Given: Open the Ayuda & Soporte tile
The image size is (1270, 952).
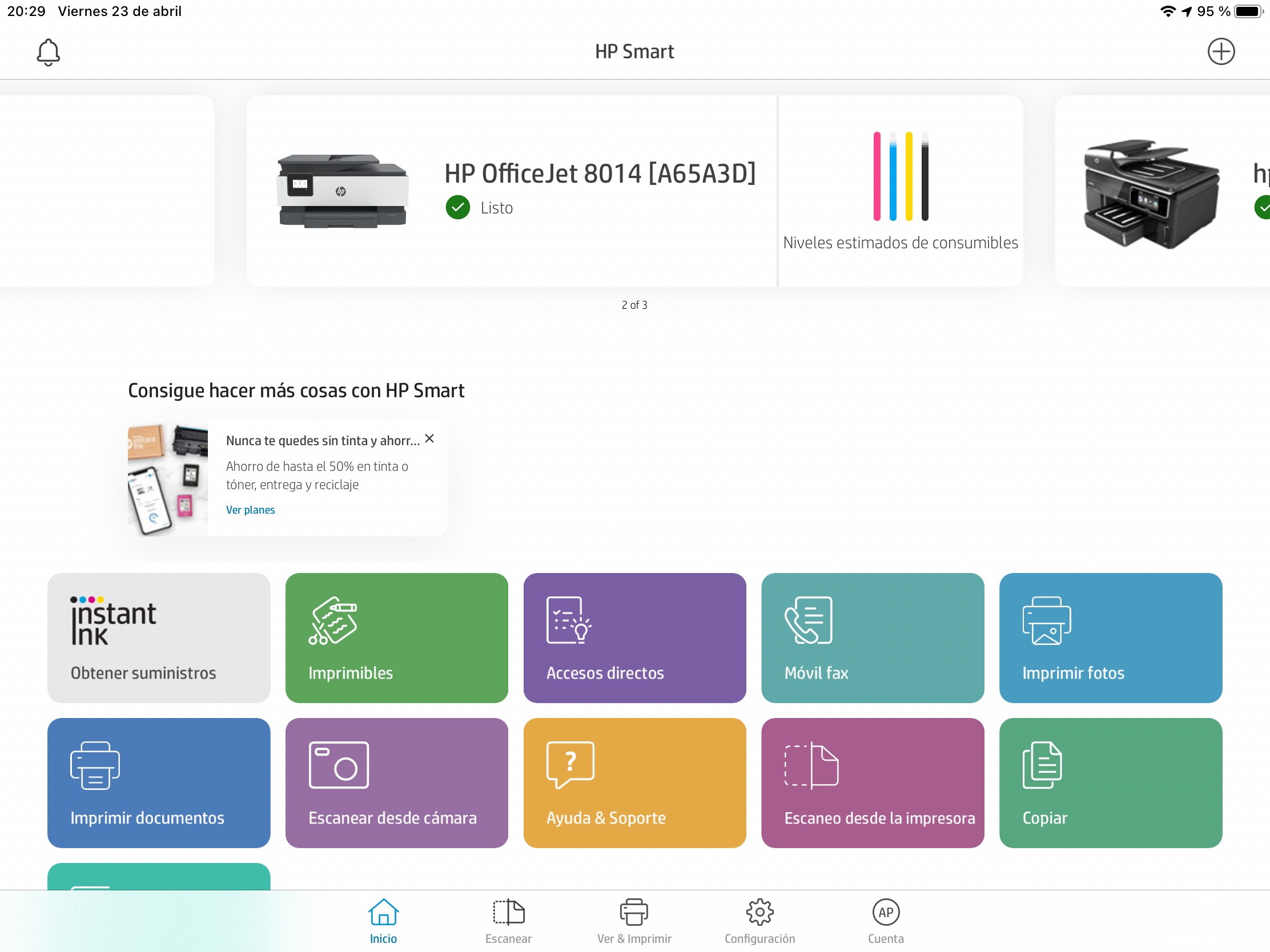Looking at the screenshot, I should pyautogui.click(x=634, y=782).
